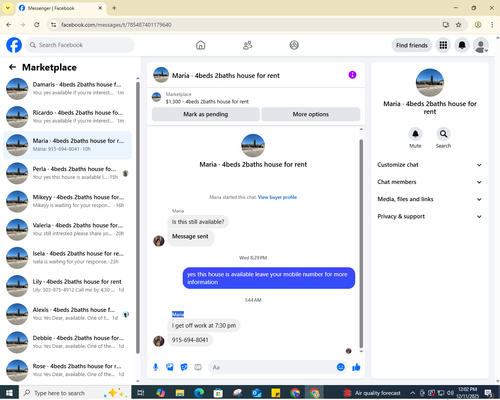Open the emoji picker in message box
500x400 pixels.
340,367
